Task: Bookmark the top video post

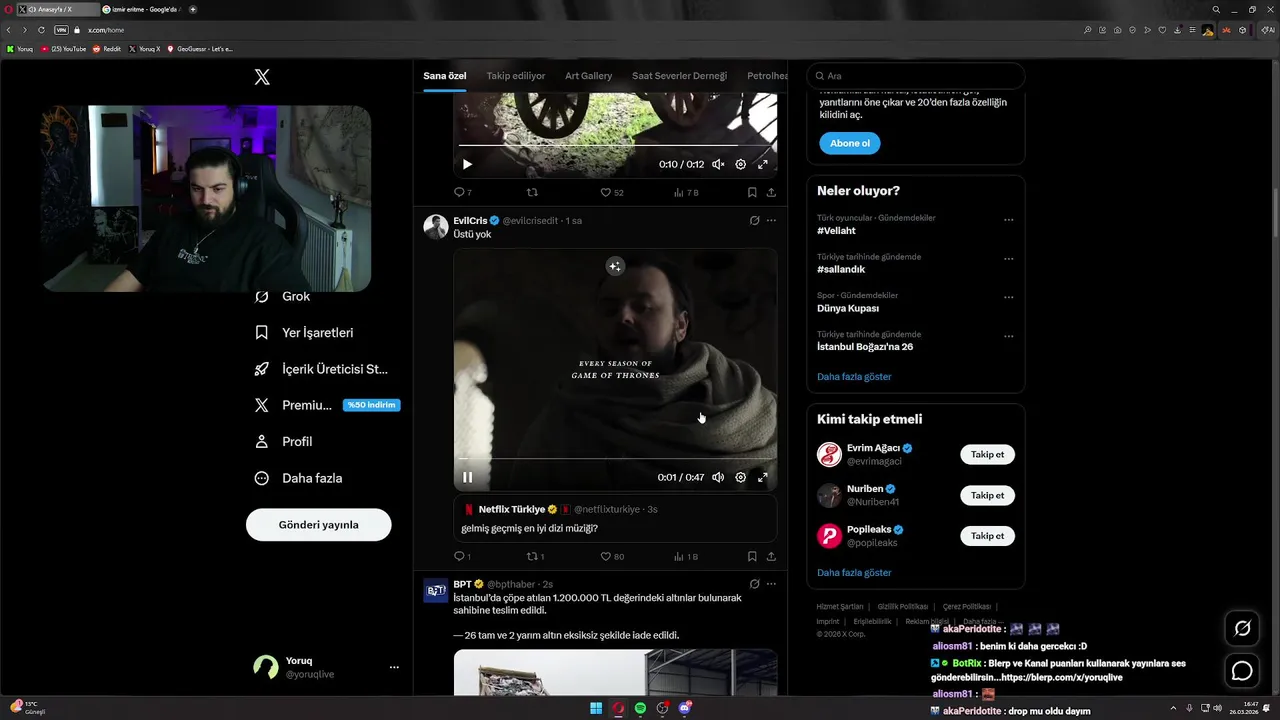Action: 752,192
